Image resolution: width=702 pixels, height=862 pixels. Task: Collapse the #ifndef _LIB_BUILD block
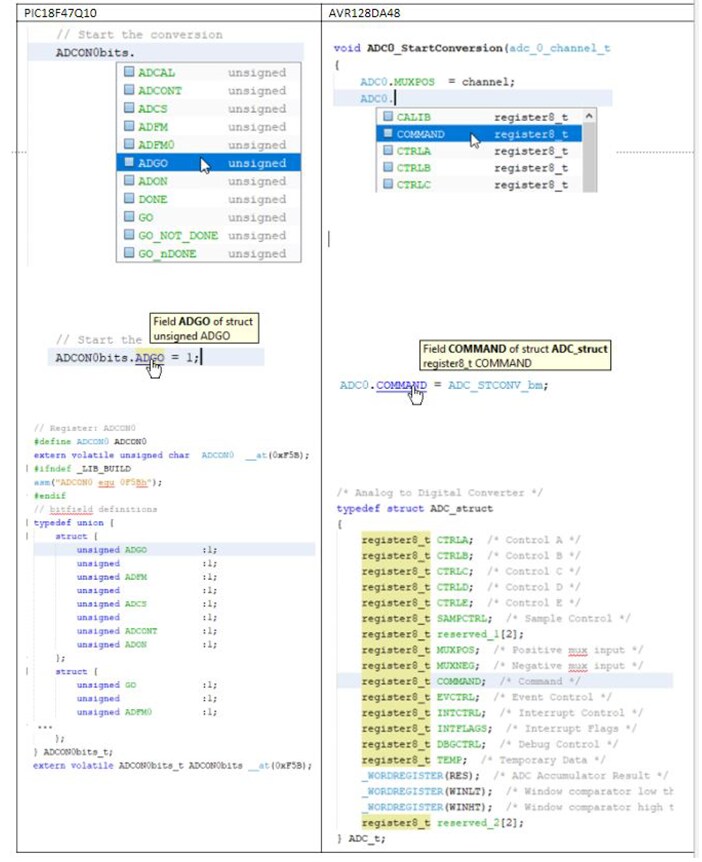(x=27, y=468)
